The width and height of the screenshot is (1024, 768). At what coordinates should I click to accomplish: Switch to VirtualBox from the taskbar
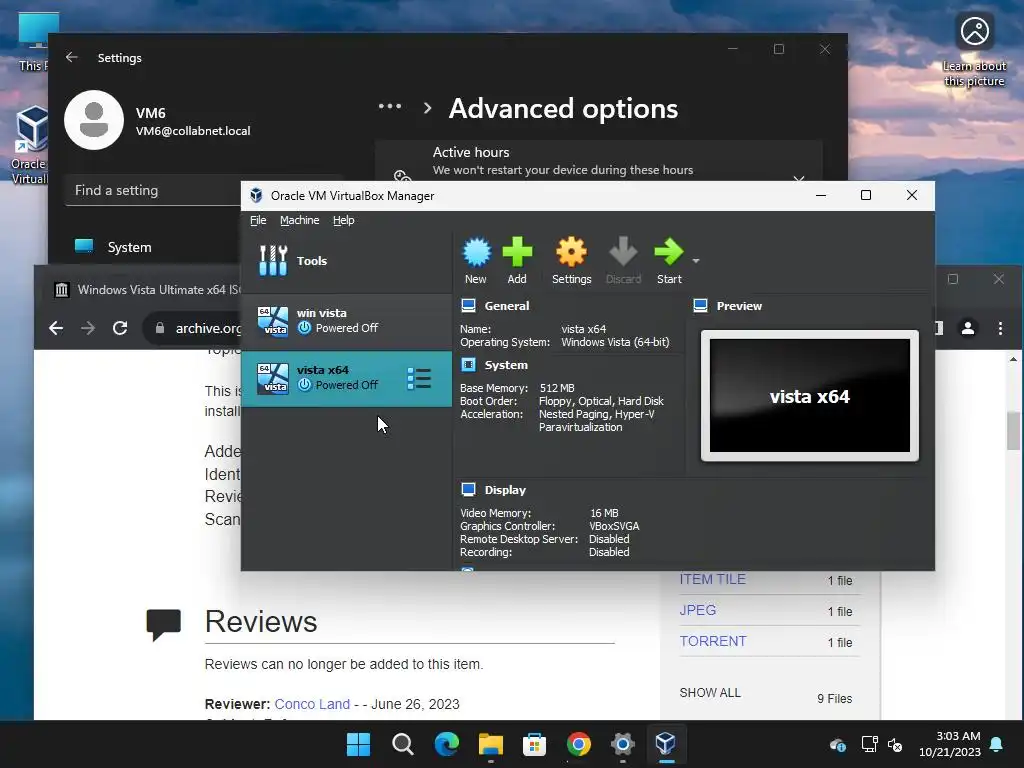pos(665,744)
